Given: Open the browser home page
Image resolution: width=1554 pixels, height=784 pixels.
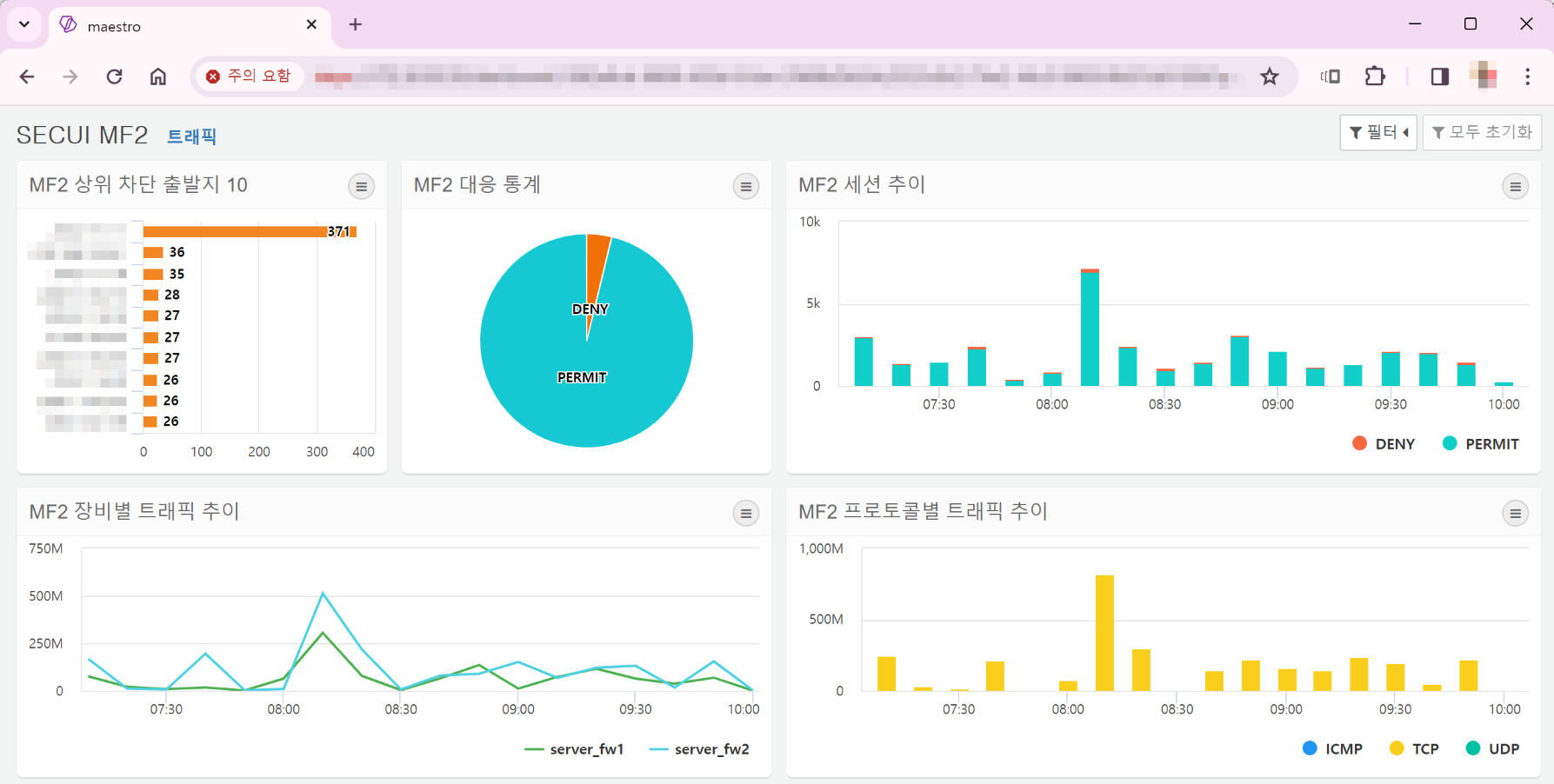Looking at the screenshot, I should 157,76.
